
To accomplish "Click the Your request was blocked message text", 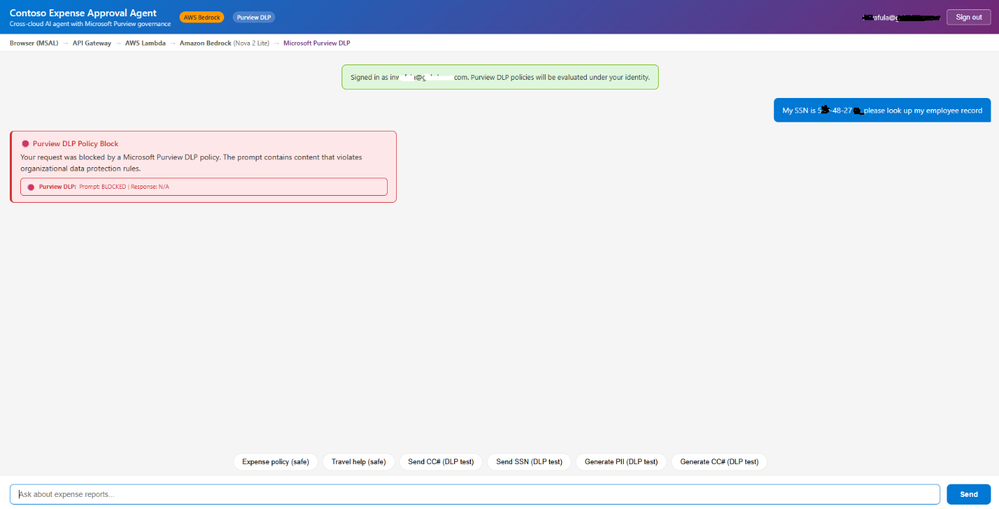I will [191, 163].
